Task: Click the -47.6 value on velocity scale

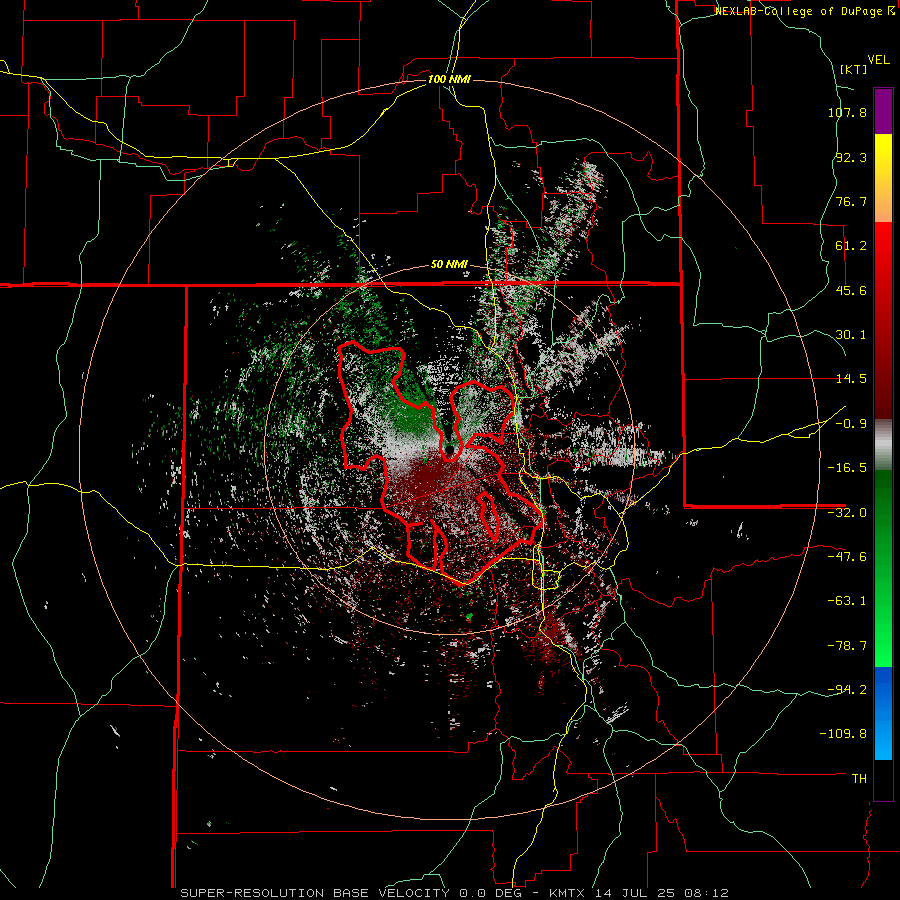Action: pyautogui.click(x=847, y=557)
